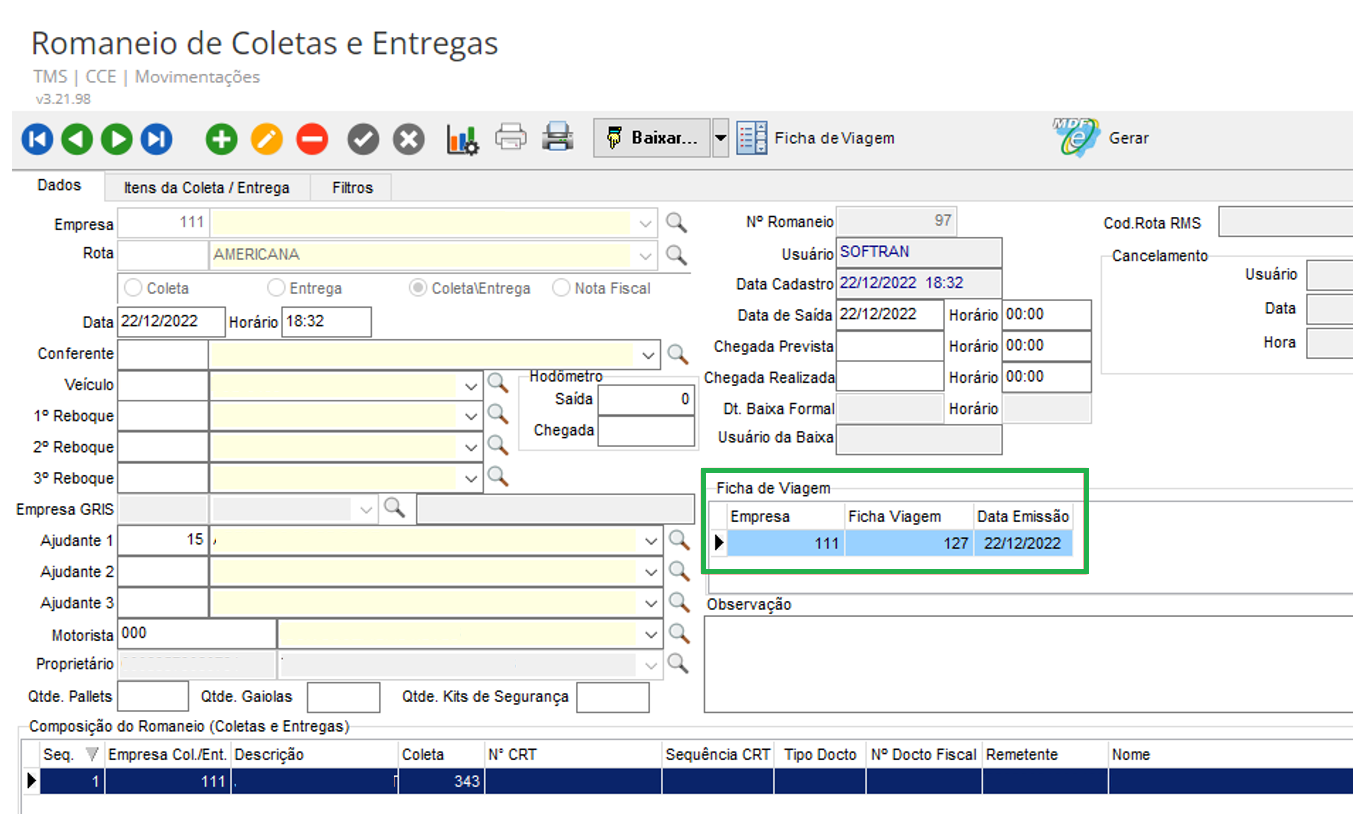Select the Coleta radio button
The height and width of the screenshot is (814, 1364).
tap(133, 288)
